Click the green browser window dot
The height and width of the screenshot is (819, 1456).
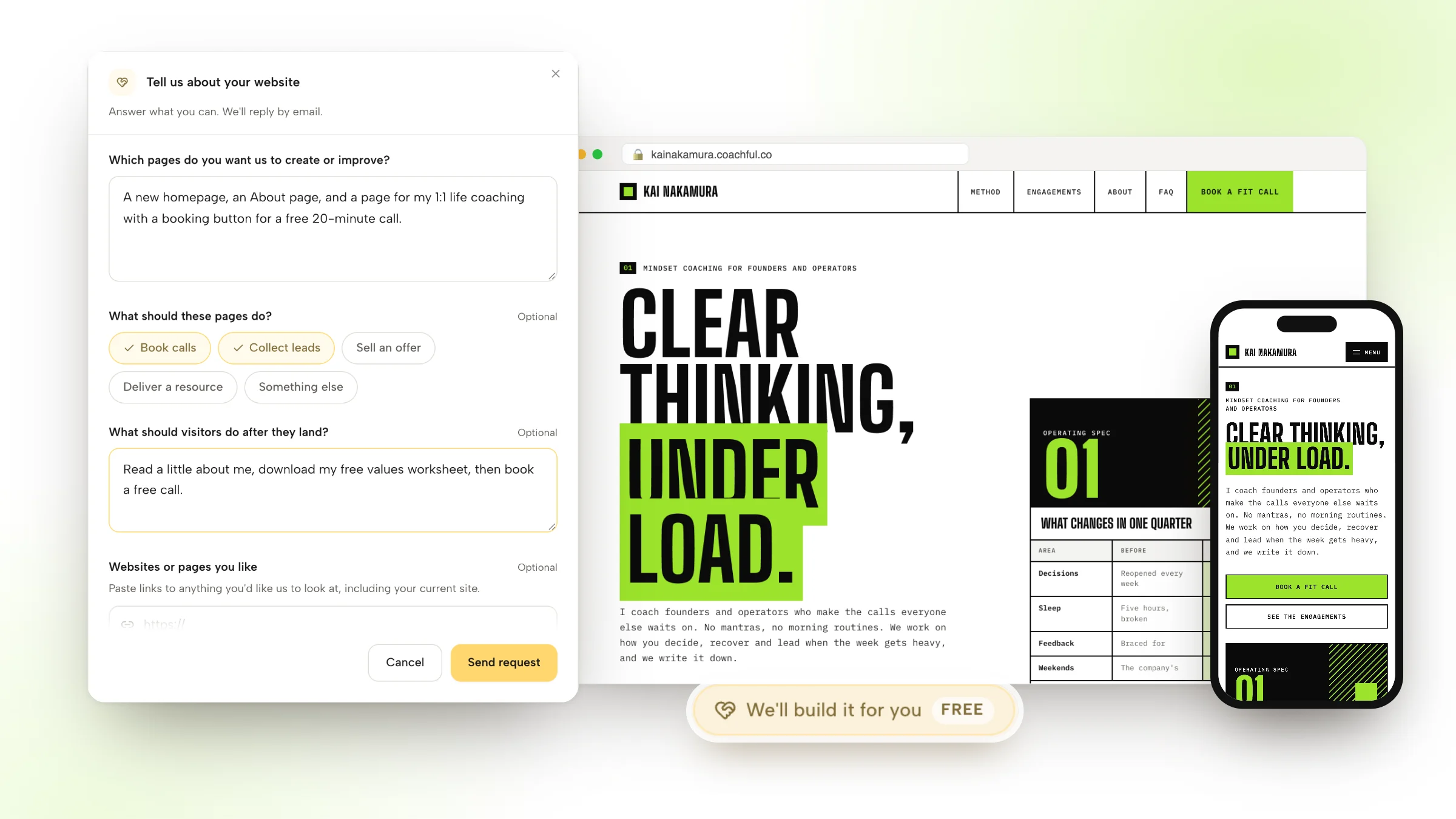tap(598, 155)
